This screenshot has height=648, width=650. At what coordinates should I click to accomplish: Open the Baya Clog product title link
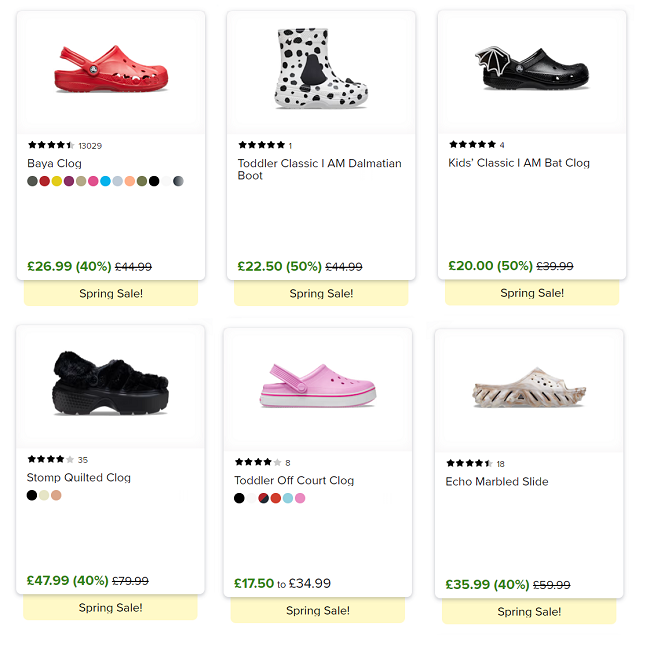(x=55, y=163)
